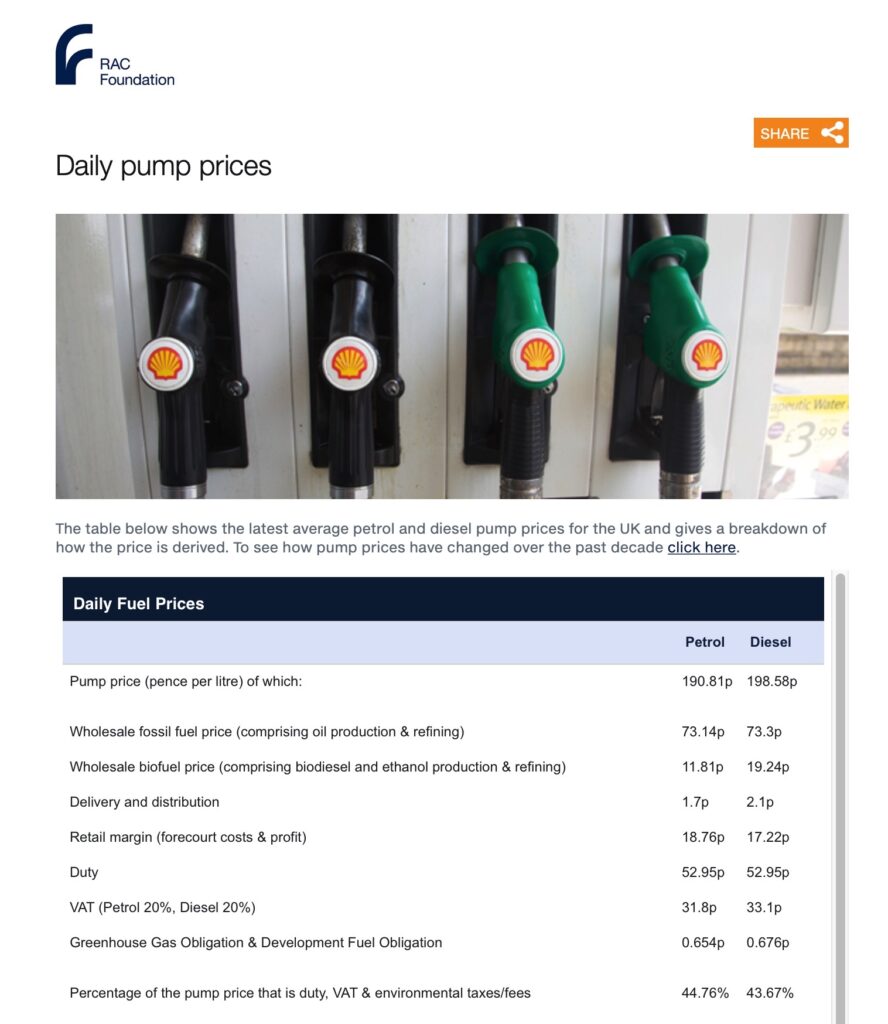Click the 'Daily pump prices' page heading
The height and width of the screenshot is (1024, 888).
point(163,166)
